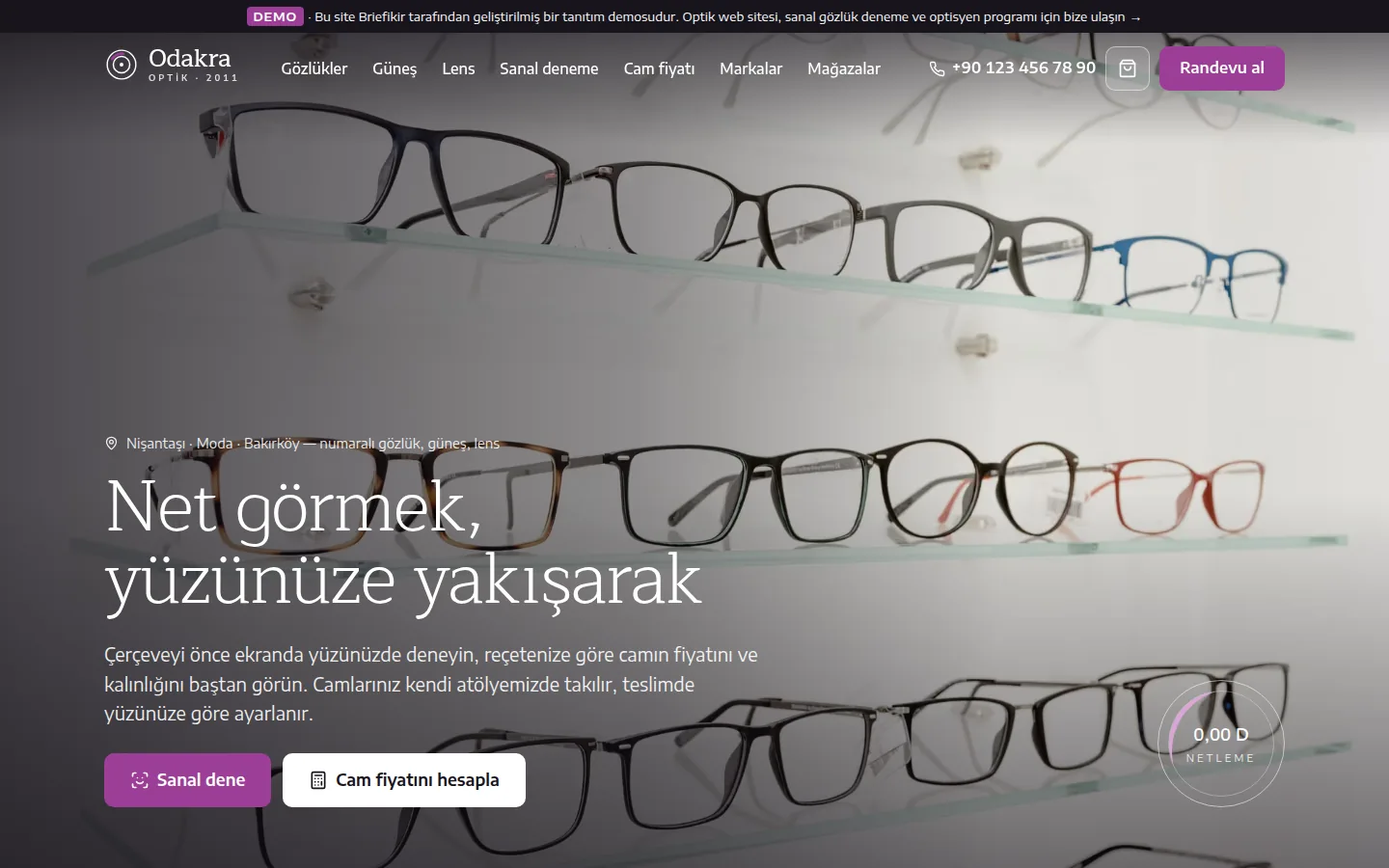Navigate to Cam fiyatı page

[x=659, y=68]
